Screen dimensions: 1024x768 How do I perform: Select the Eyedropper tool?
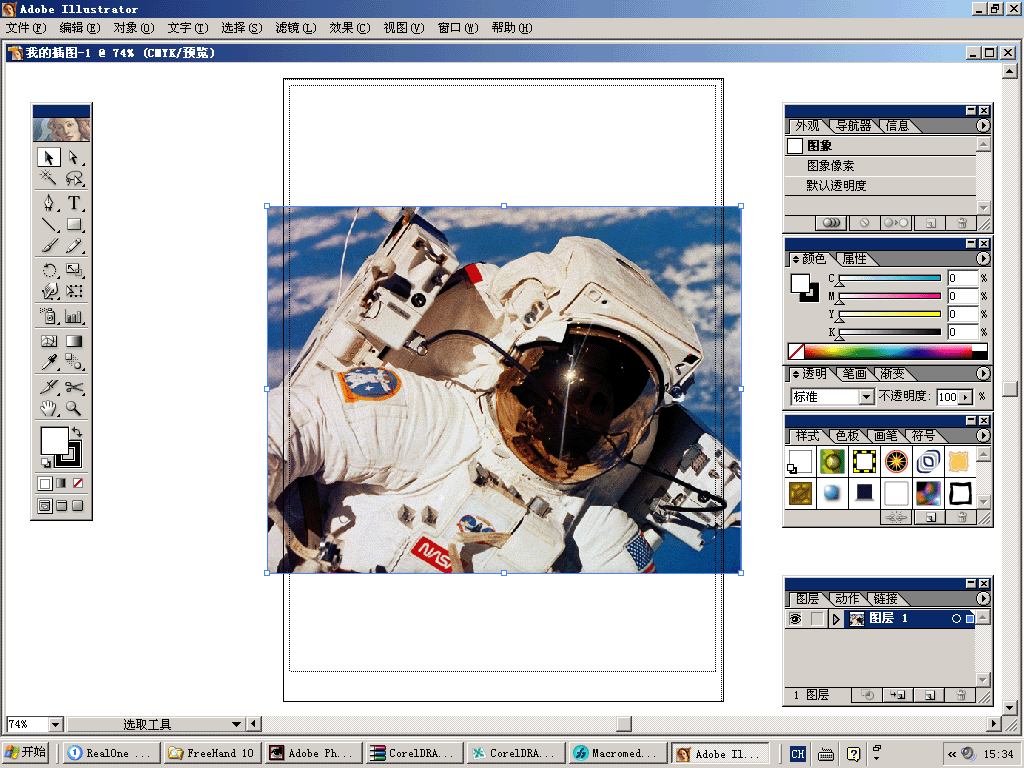click(x=48, y=362)
